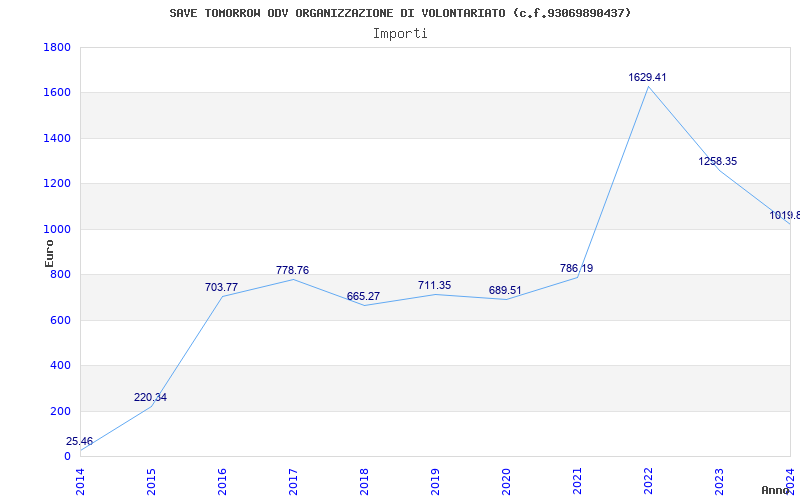Select the 400 y-axis tick label
This screenshot has width=800, height=500.
point(60,366)
